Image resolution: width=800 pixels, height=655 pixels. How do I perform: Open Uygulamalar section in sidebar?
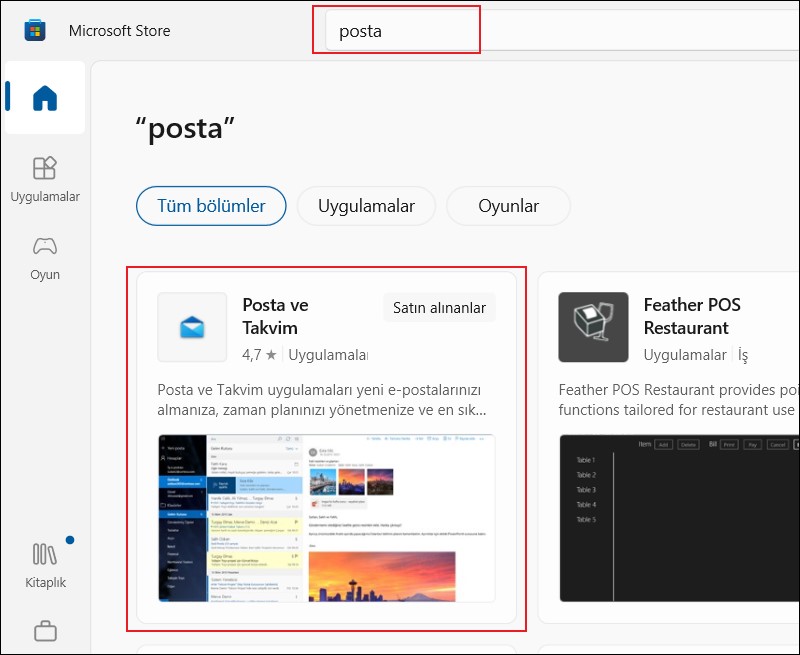tap(45, 179)
